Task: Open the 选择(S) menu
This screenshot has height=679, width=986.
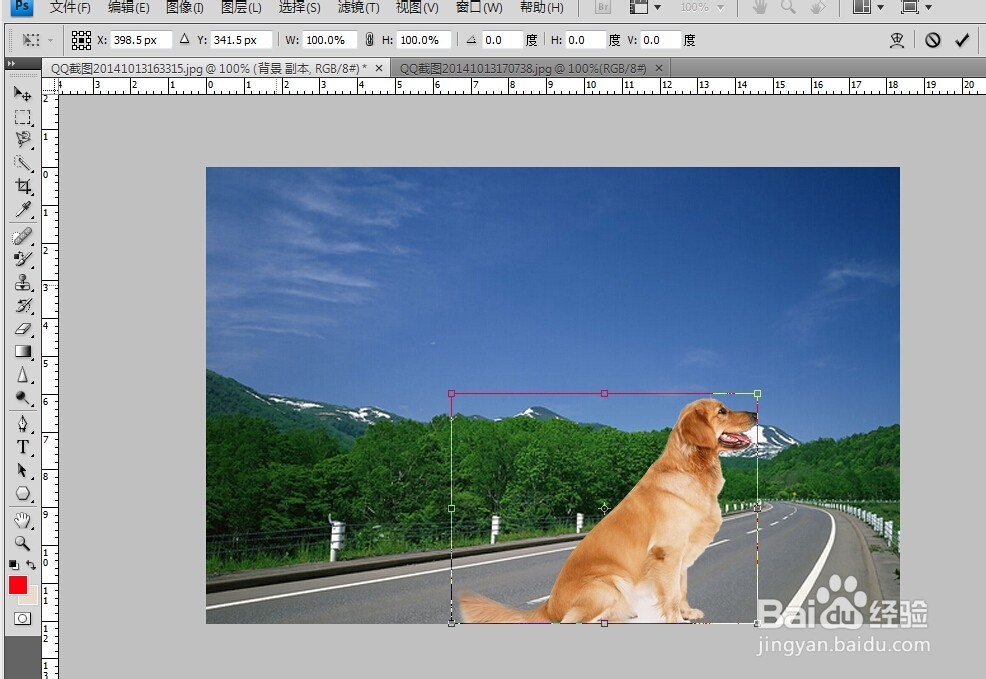Action: point(299,8)
